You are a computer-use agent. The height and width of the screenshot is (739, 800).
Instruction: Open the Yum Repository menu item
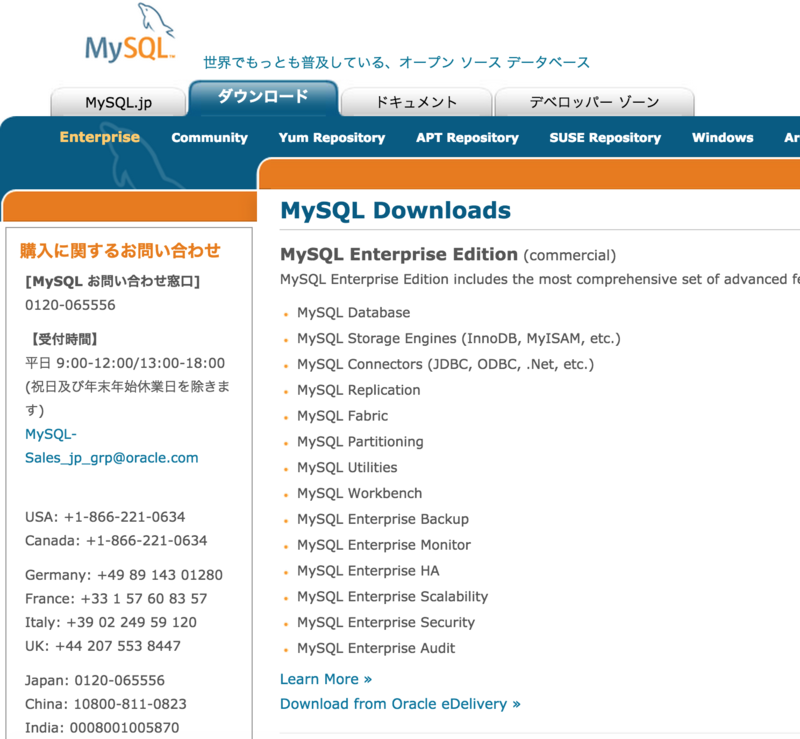coord(332,138)
